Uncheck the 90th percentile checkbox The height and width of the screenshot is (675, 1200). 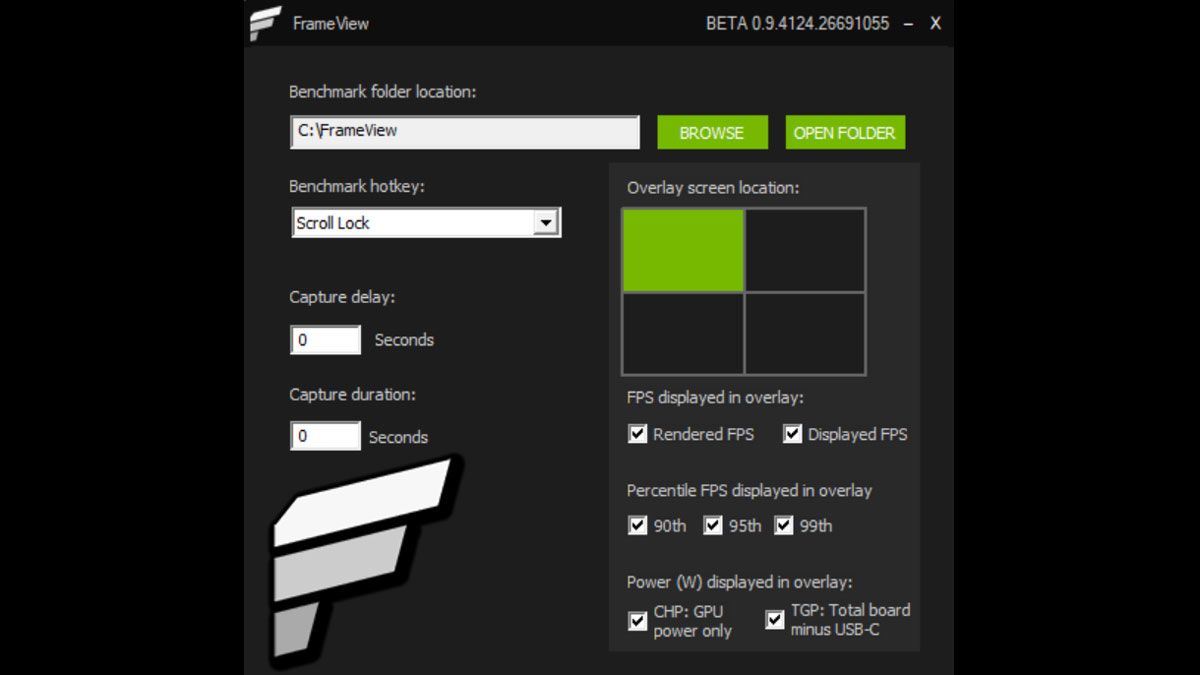637,525
